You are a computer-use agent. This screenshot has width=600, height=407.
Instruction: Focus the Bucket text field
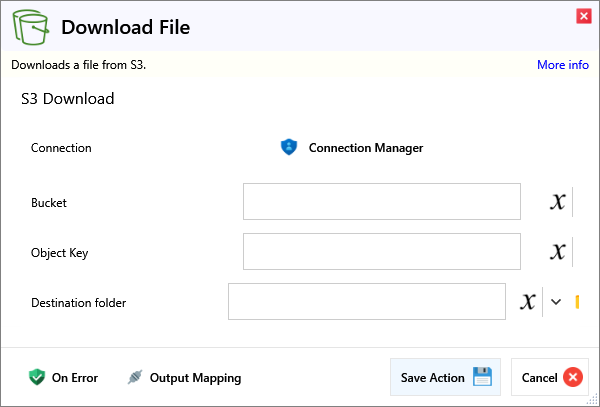(x=381, y=202)
